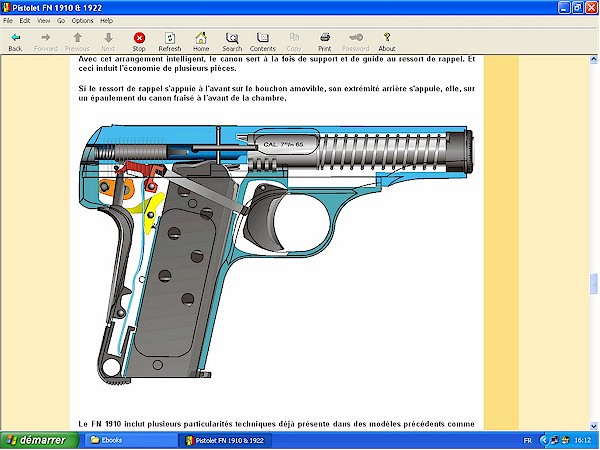The height and width of the screenshot is (450, 600).
Task: Open the Options menu
Action: click(82, 20)
